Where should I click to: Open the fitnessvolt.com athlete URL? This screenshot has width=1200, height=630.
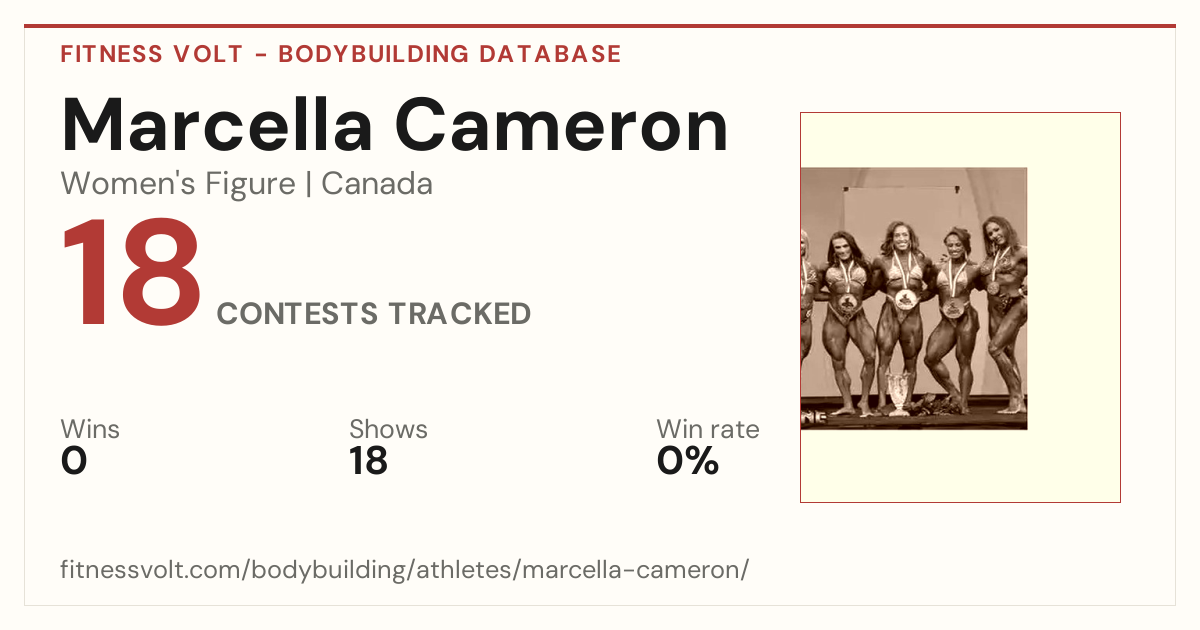(405, 571)
